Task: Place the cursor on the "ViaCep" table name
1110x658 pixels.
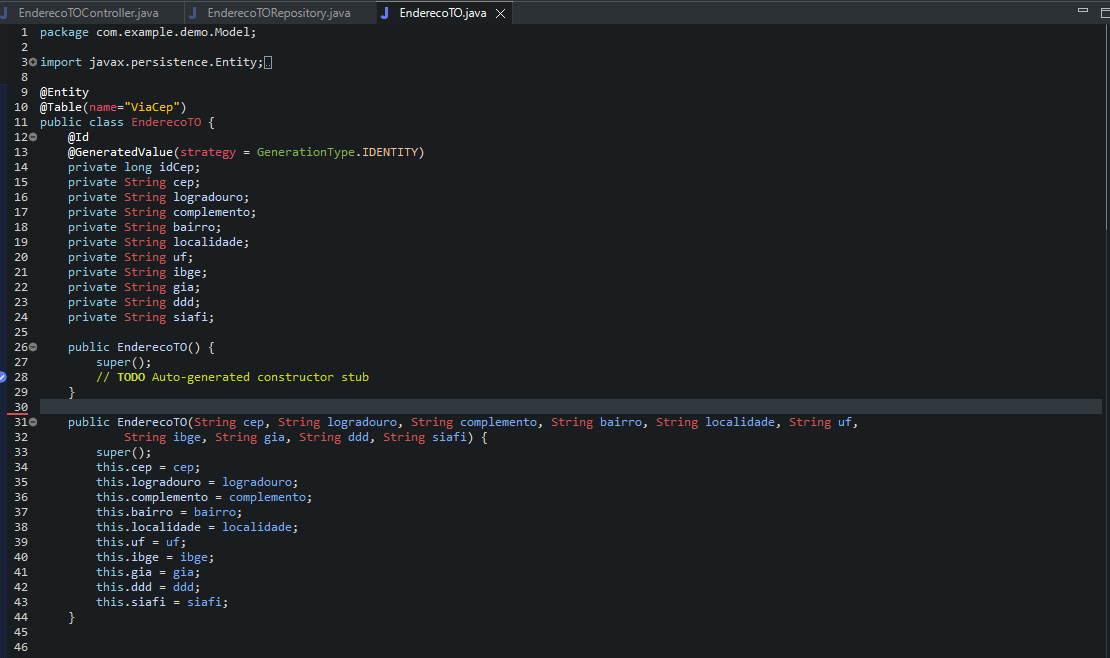Action: pyautogui.click(x=152, y=106)
